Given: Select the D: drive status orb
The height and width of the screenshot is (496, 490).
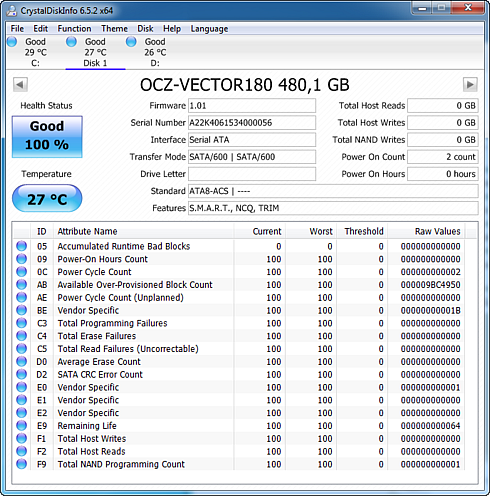Looking at the screenshot, I should [x=131, y=42].
